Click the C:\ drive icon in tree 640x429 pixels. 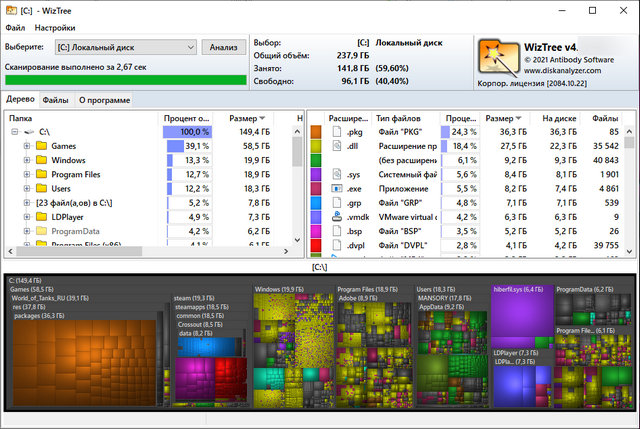coord(28,132)
